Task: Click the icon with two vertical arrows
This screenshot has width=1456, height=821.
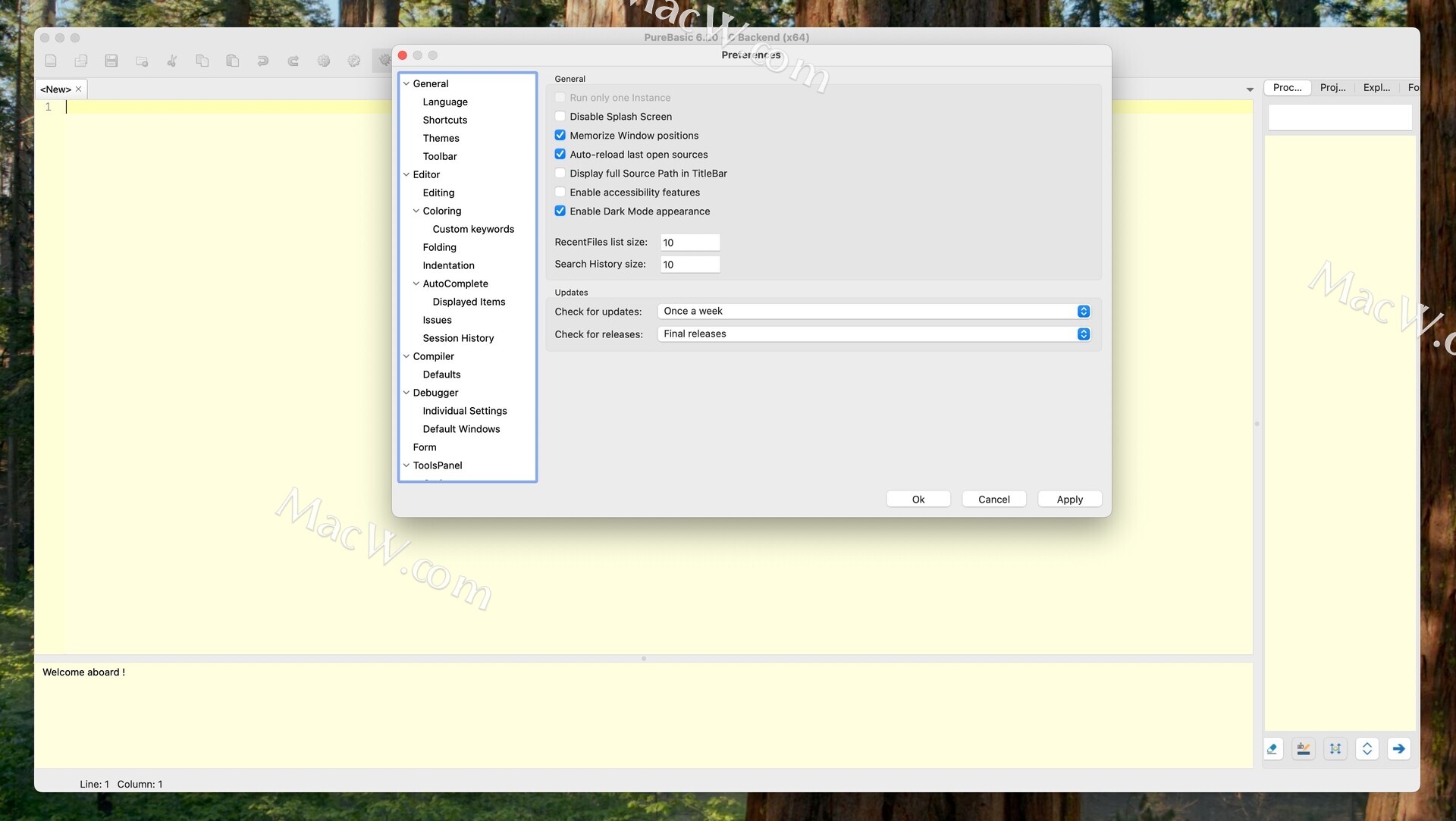Action: [x=1335, y=749]
